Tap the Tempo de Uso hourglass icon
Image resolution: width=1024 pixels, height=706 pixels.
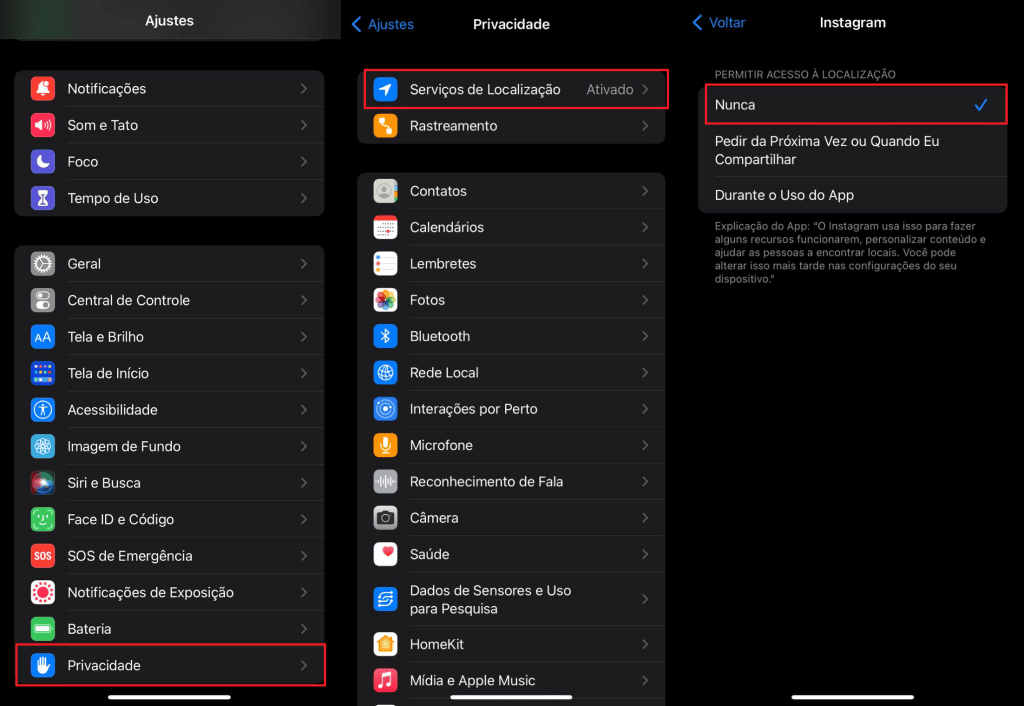[x=43, y=198]
